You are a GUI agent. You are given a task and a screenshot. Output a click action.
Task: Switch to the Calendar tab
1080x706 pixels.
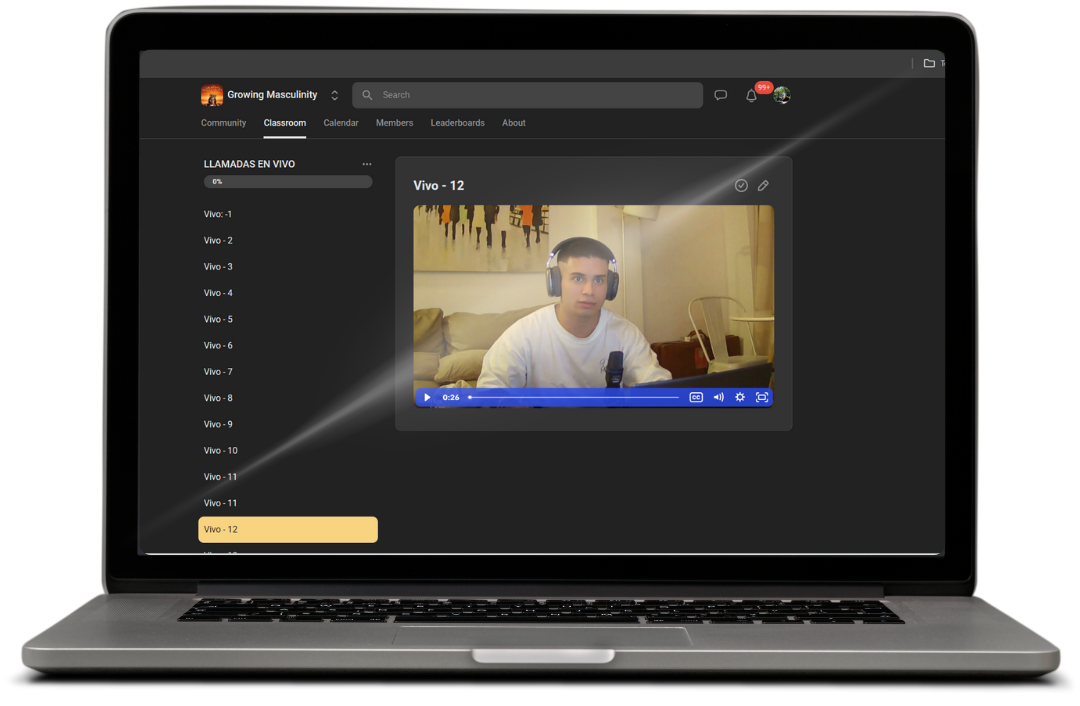(x=341, y=123)
